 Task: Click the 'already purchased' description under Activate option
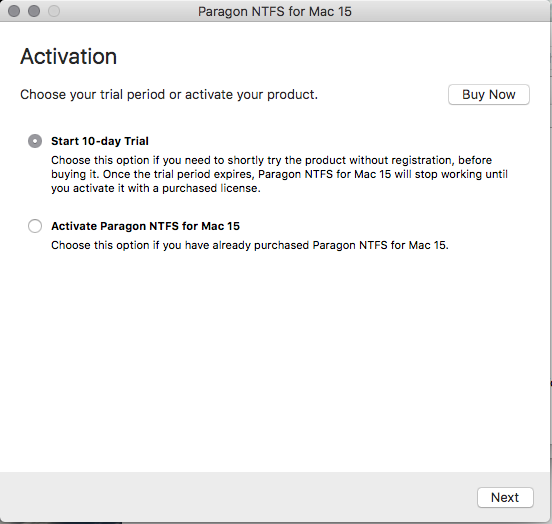pos(250,245)
